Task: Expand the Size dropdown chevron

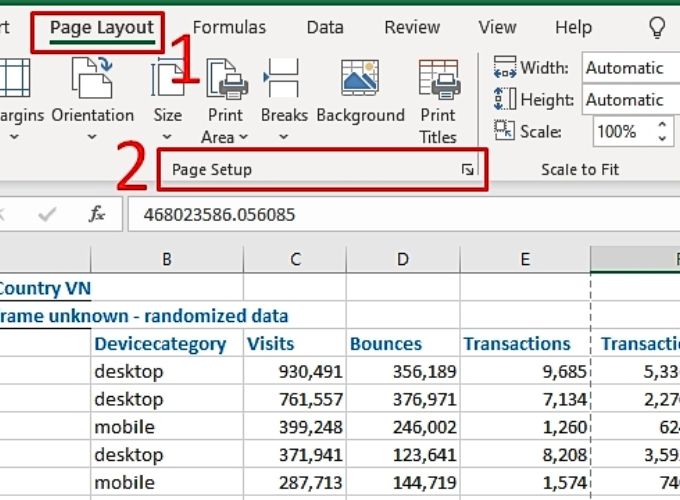Action: click(x=167, y=137)
